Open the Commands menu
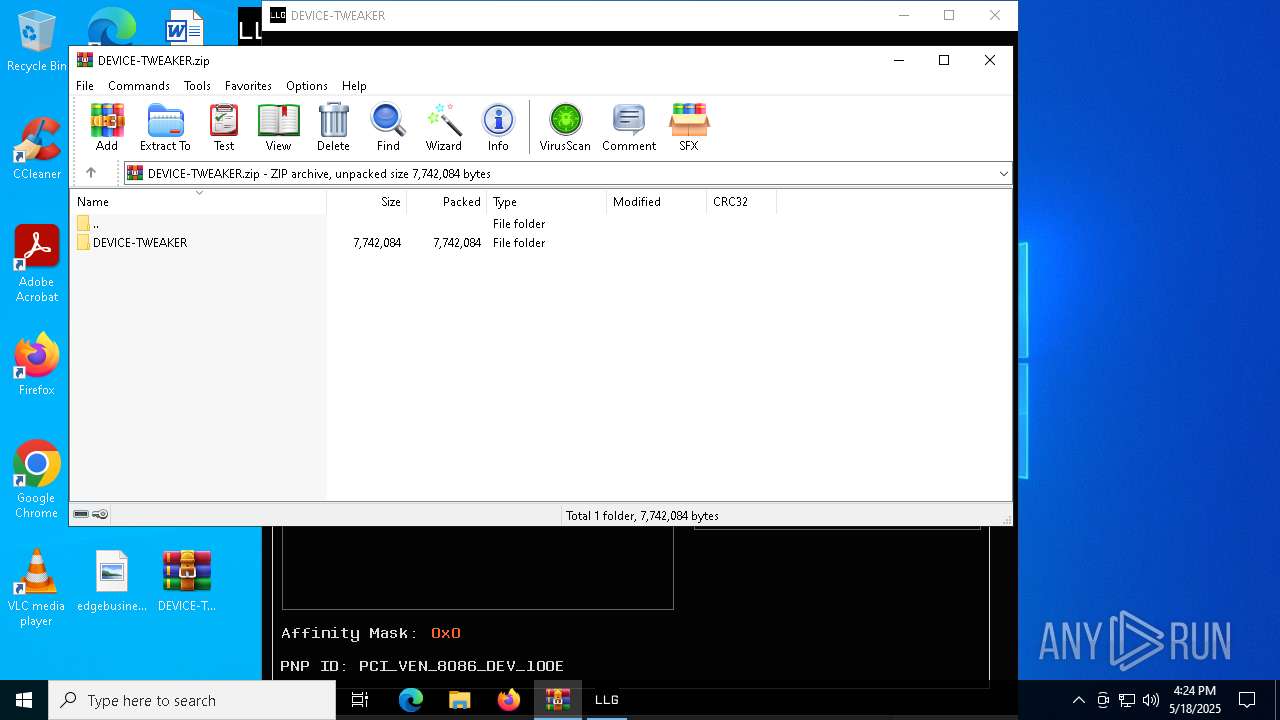Screen dimensions: 1280x720 pos(139,86)
